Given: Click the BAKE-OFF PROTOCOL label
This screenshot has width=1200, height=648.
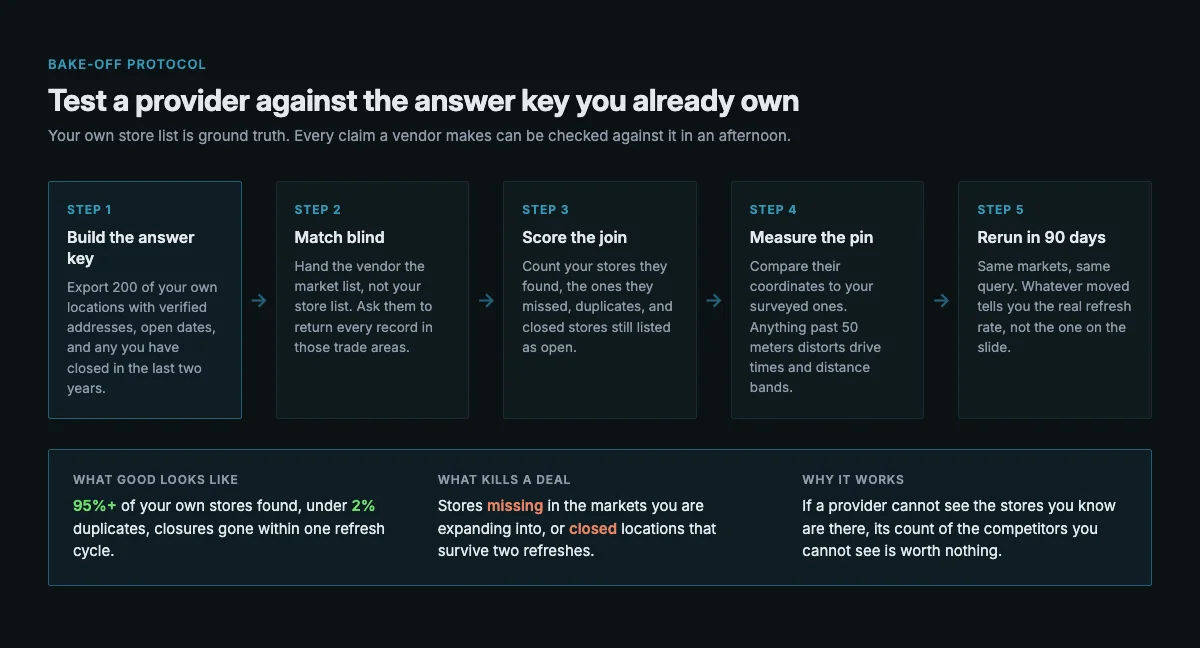Looking at the screenshot, I should coord(127,64).
